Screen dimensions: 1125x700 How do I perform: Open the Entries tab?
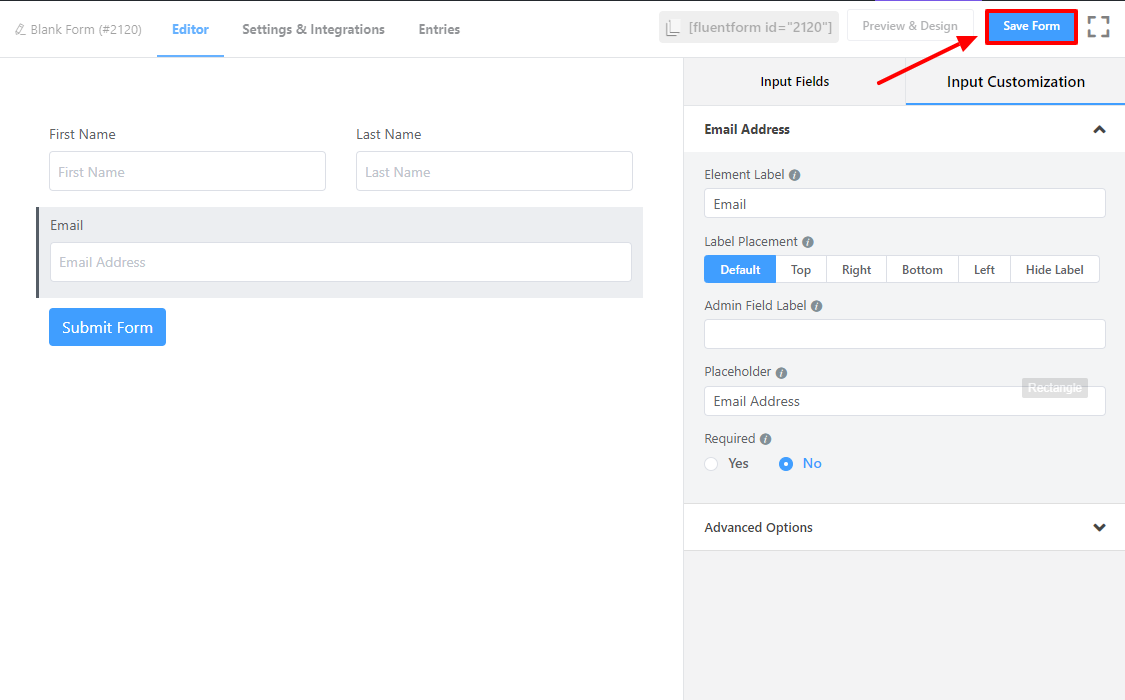439,29
